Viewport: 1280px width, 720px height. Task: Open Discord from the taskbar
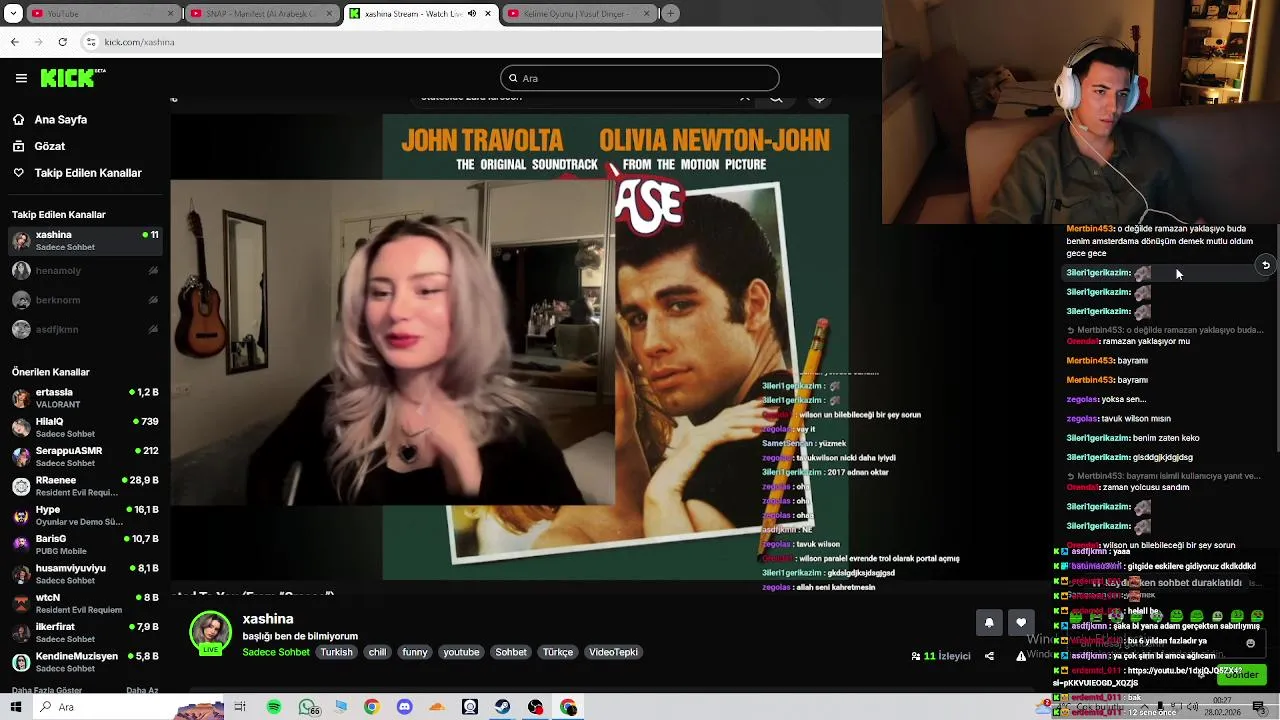pyautogui.click(x=404, y=707)
